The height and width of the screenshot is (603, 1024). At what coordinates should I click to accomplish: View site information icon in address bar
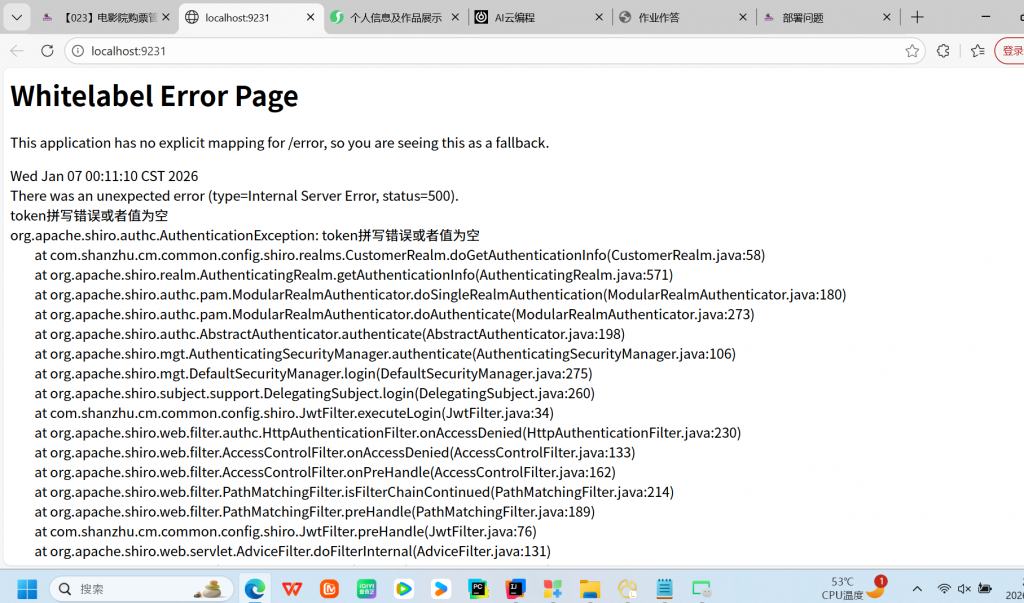[x=78, y=51]
